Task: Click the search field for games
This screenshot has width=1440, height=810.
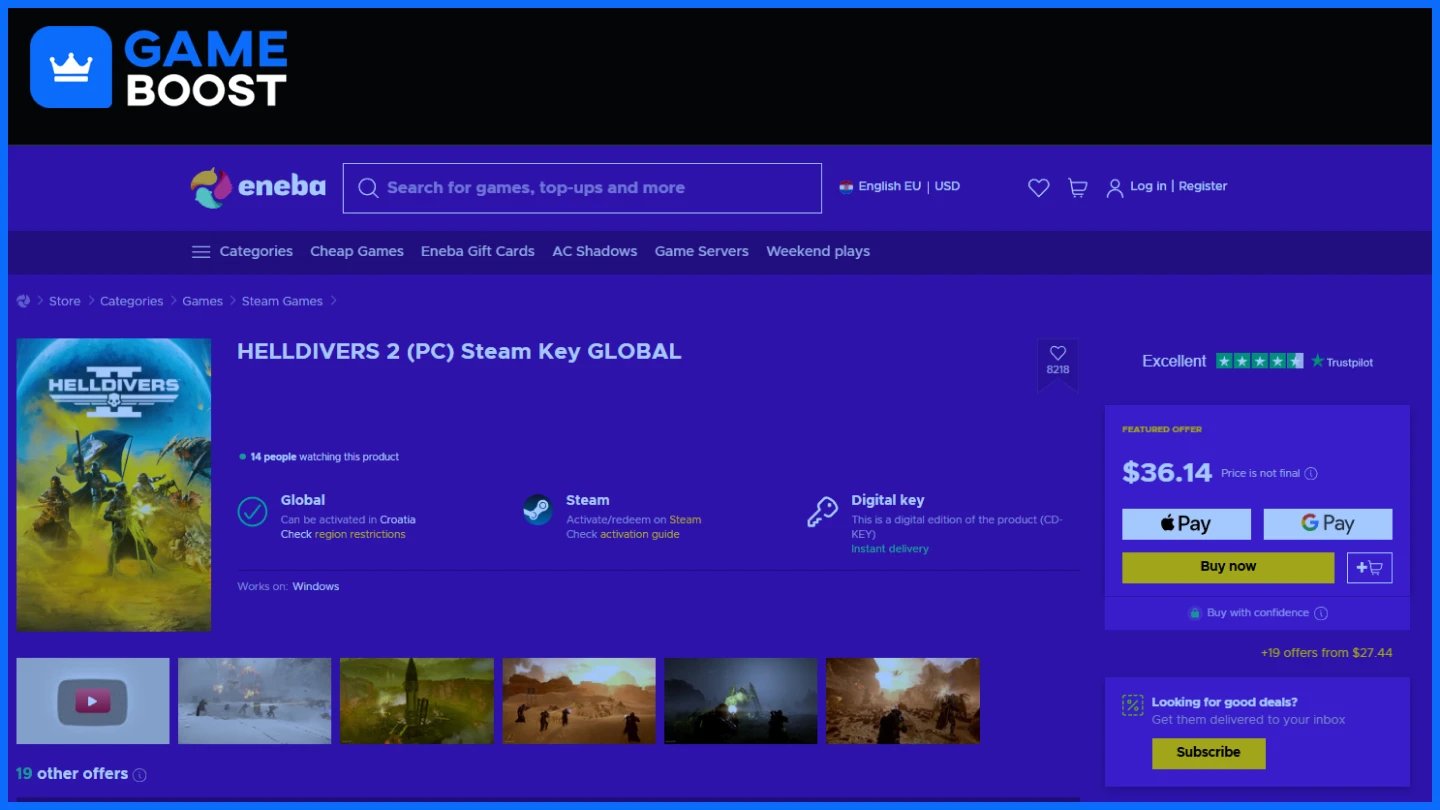Action: tap(582, 188)
